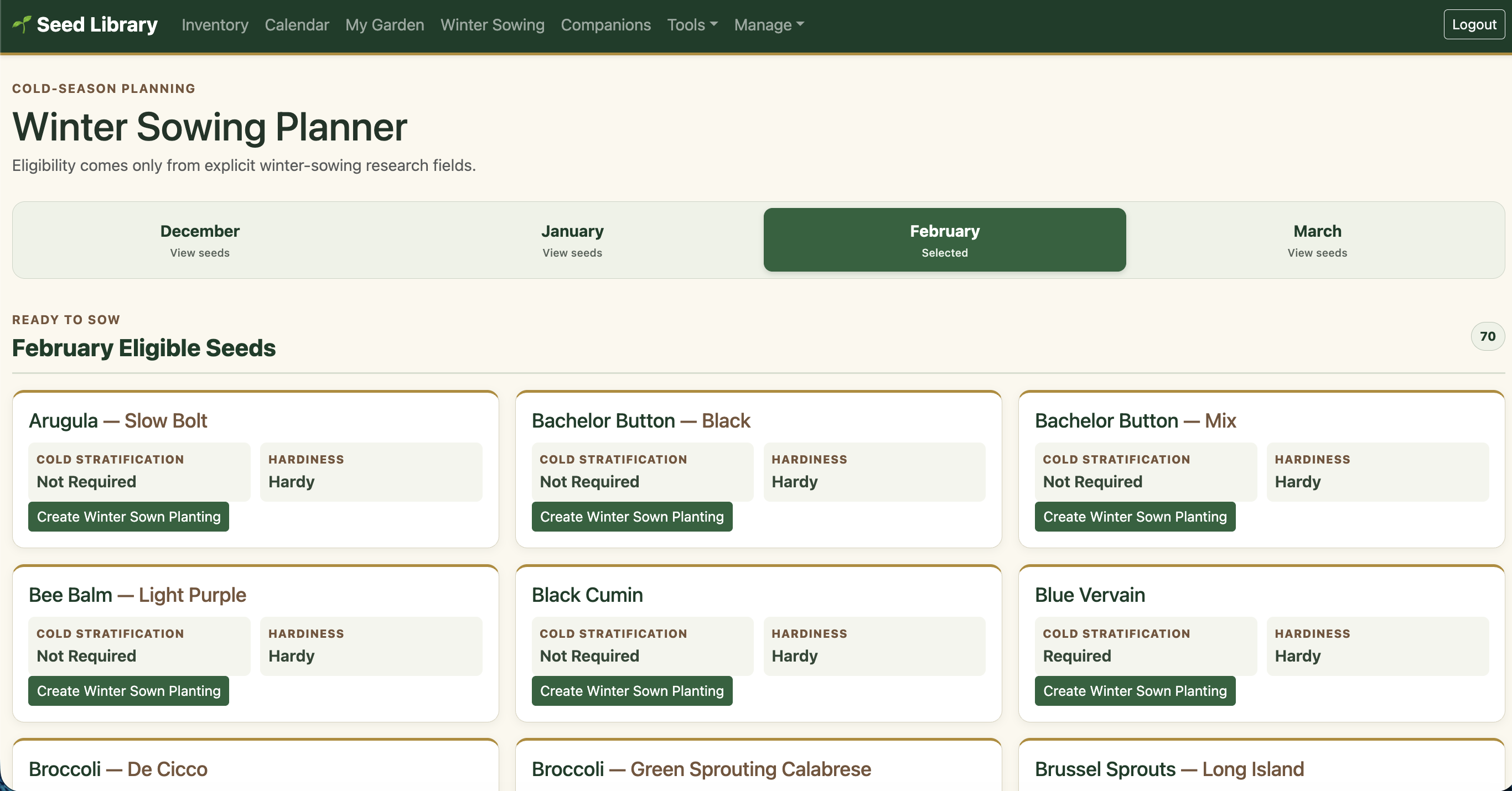Create Winter Sown Planting for Bachelor Button Mix

pyautogui.click(x=1135, y=517)
